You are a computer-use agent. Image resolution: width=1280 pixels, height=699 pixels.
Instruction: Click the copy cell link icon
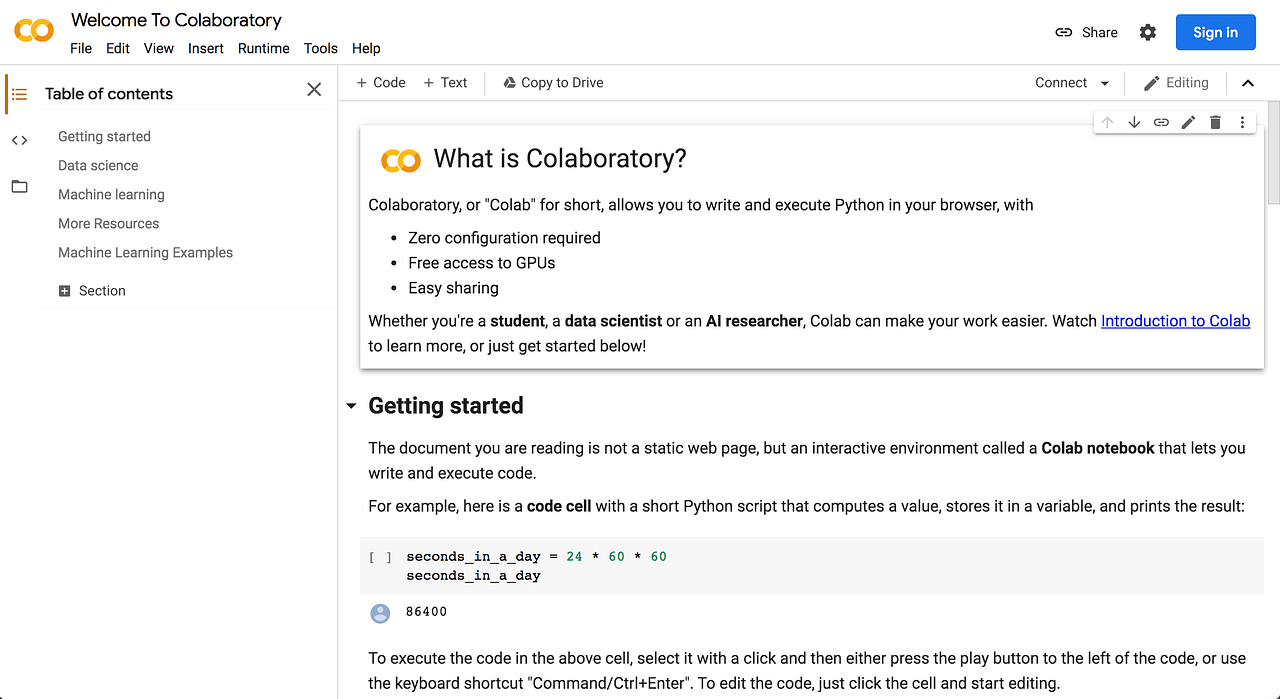pos(1161,121)
